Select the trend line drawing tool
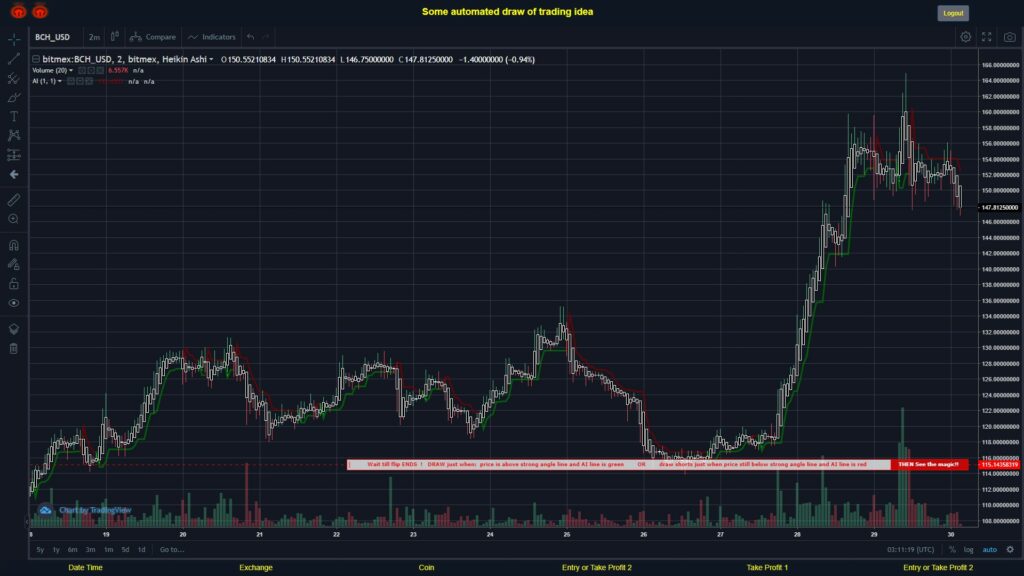 (13, 59)
